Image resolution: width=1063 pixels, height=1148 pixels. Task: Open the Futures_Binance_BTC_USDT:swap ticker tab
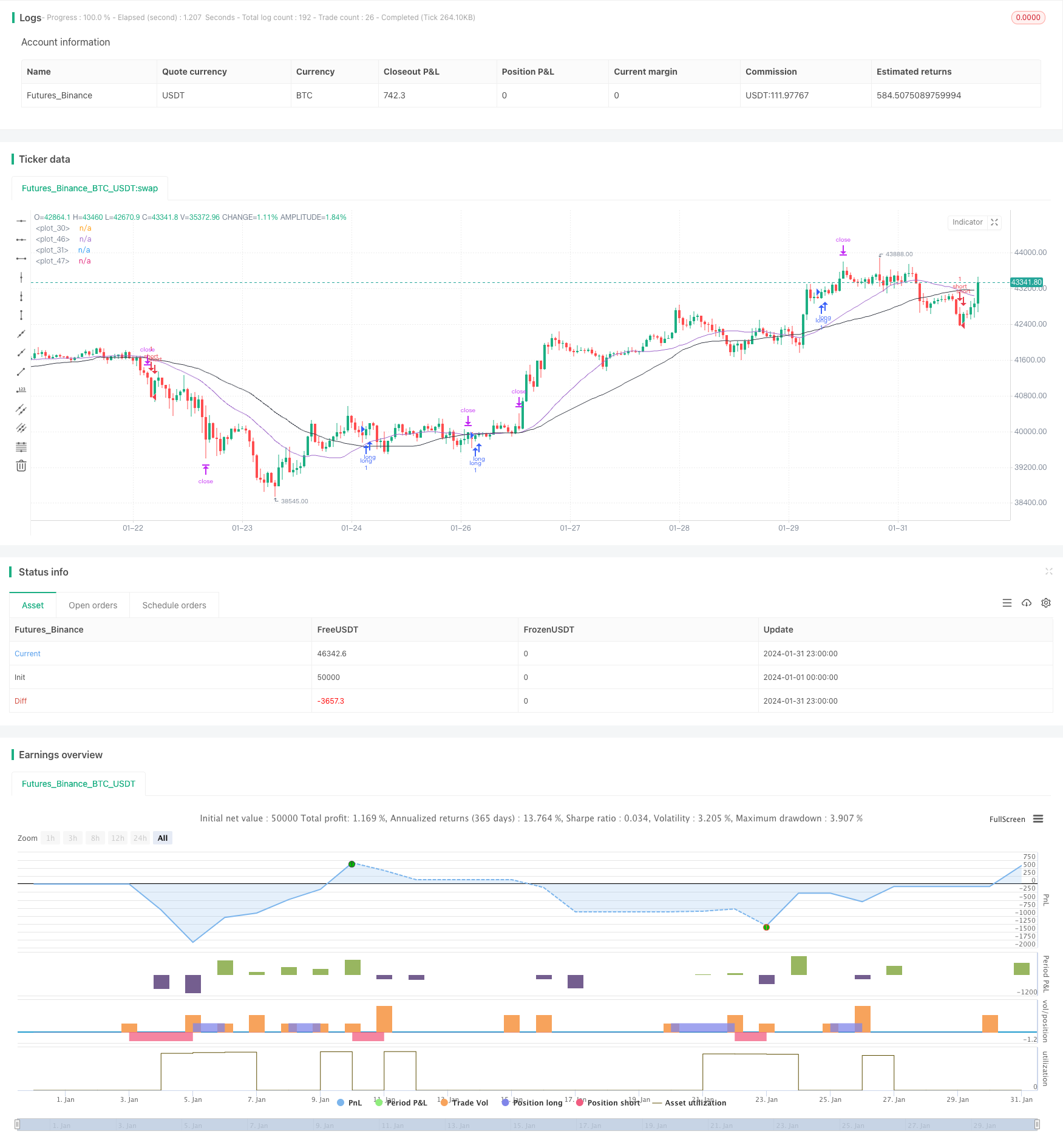pos(90,188)
